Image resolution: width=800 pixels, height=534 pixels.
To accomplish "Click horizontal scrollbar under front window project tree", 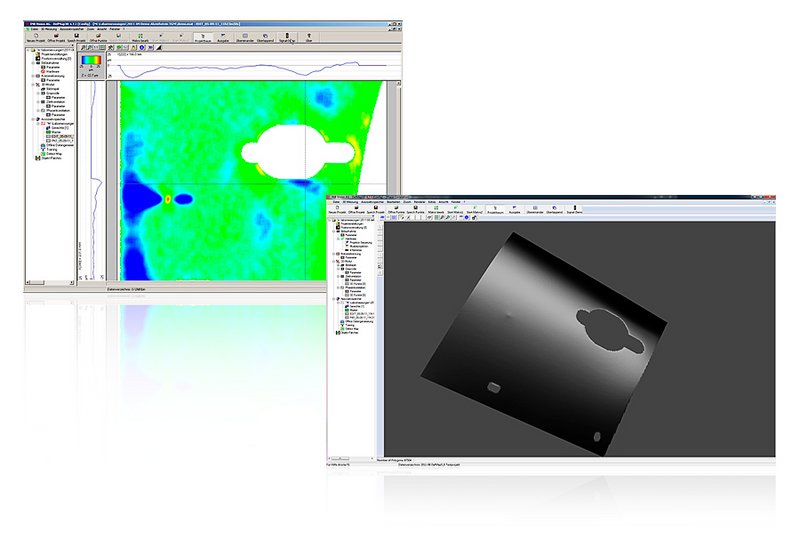I will tap(351, 460).
